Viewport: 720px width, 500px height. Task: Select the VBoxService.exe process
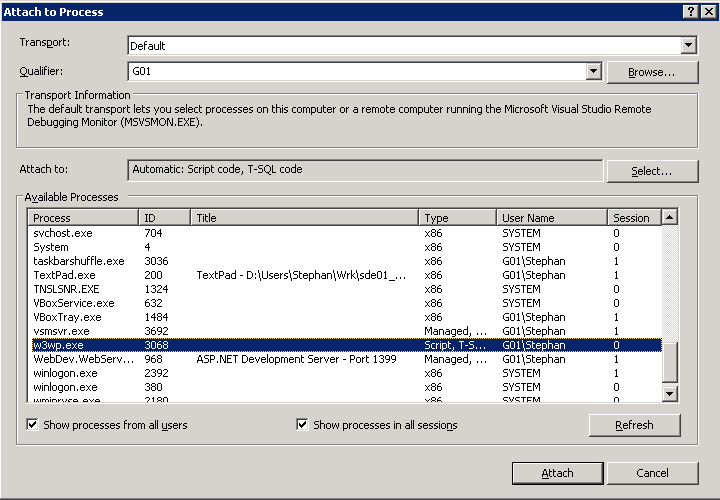tap(345, 303)
